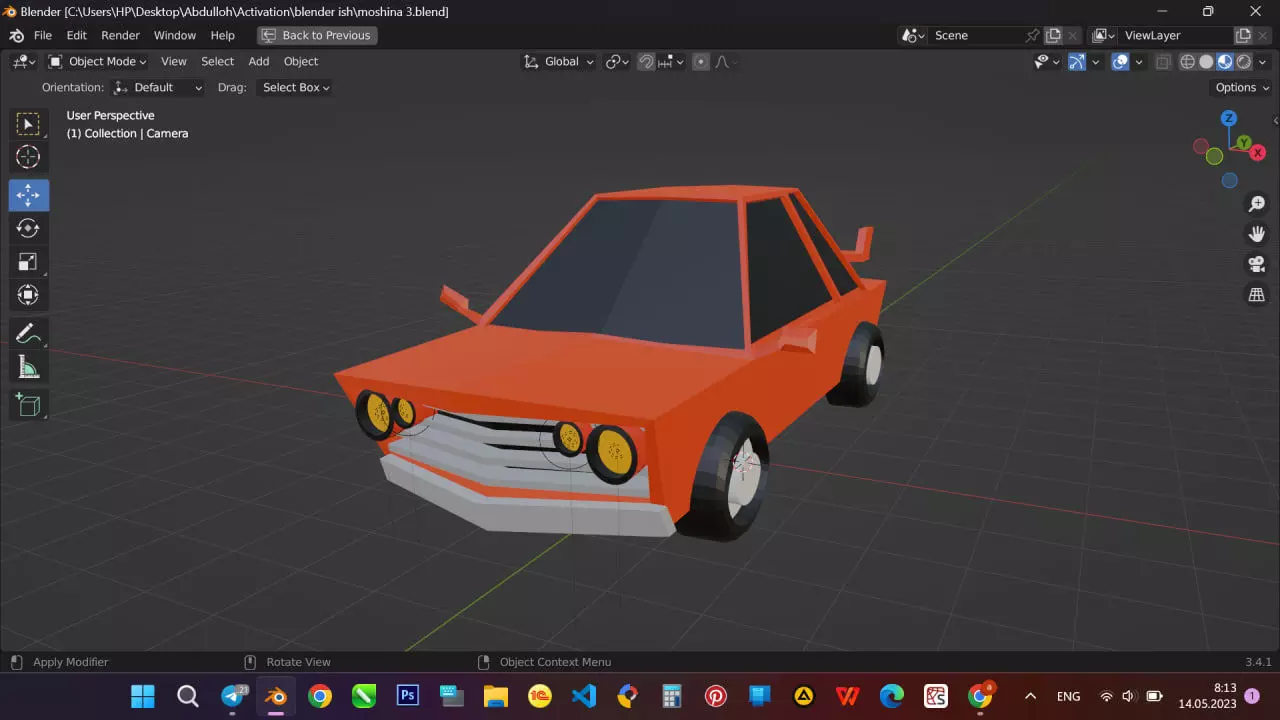Click the X axis on navigation gizmo
The width and height of the screenshot is (1280, 720).
(x=1258, y=153)
